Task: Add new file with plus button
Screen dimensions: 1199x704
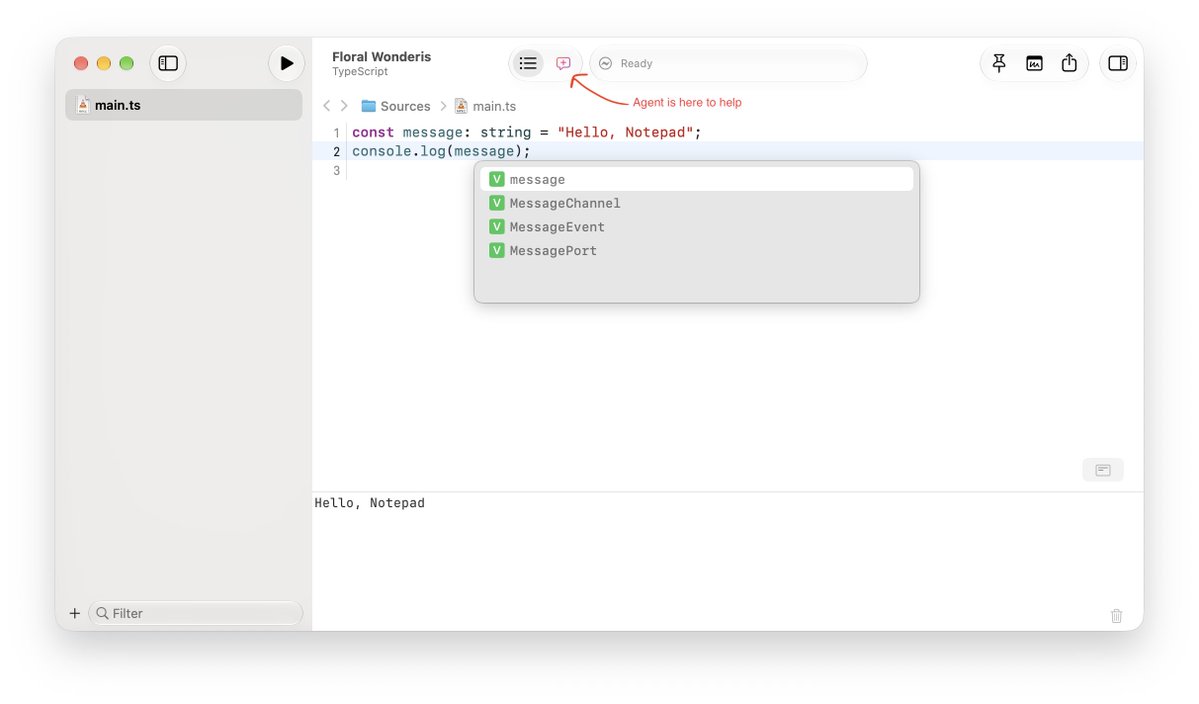Action: click(75, 613)
